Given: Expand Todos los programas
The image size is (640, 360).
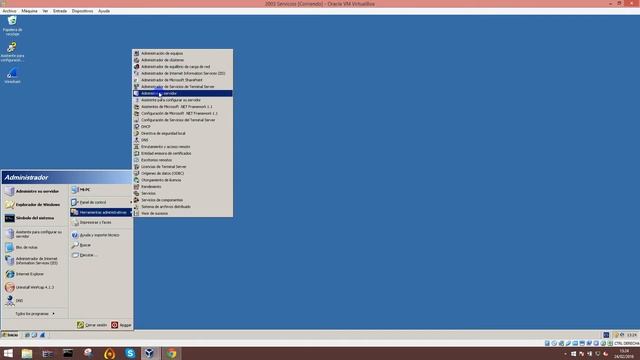Looking at the screenshot, I should (x=35, y=314).
